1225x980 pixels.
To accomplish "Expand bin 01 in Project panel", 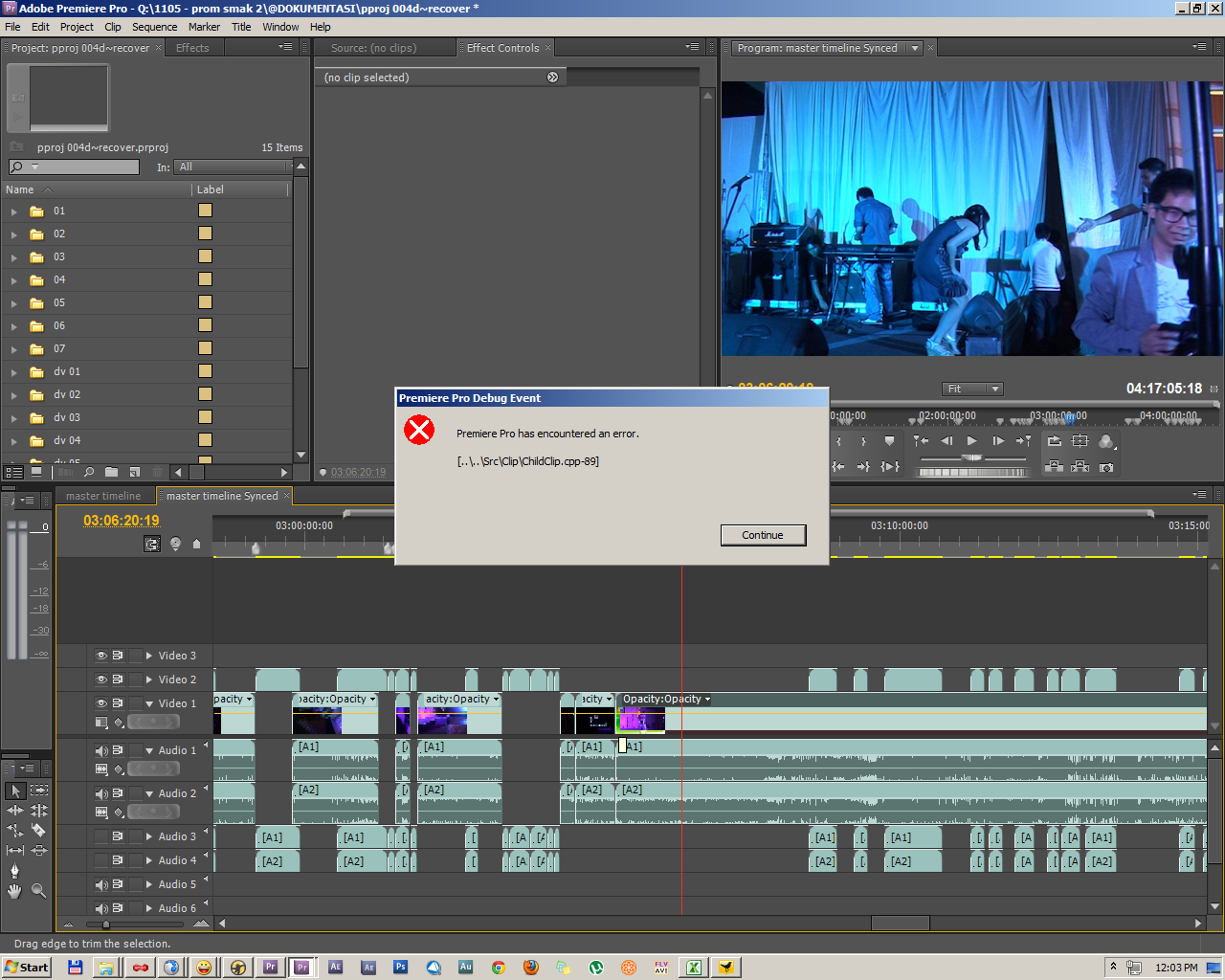I will (x=13, y=212).
